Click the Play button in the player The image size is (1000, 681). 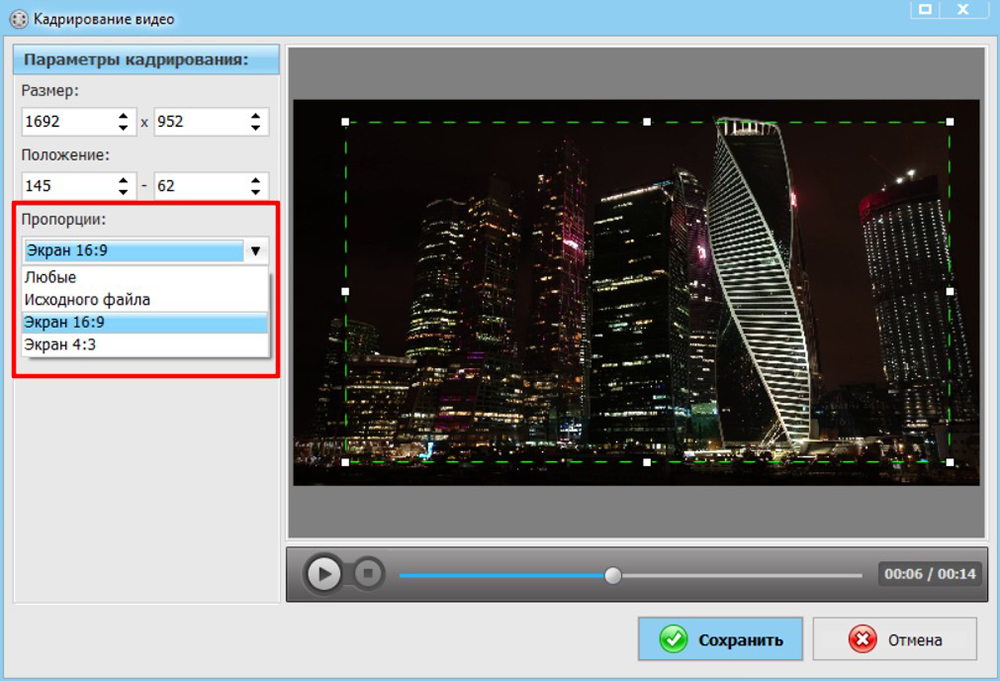324,574
